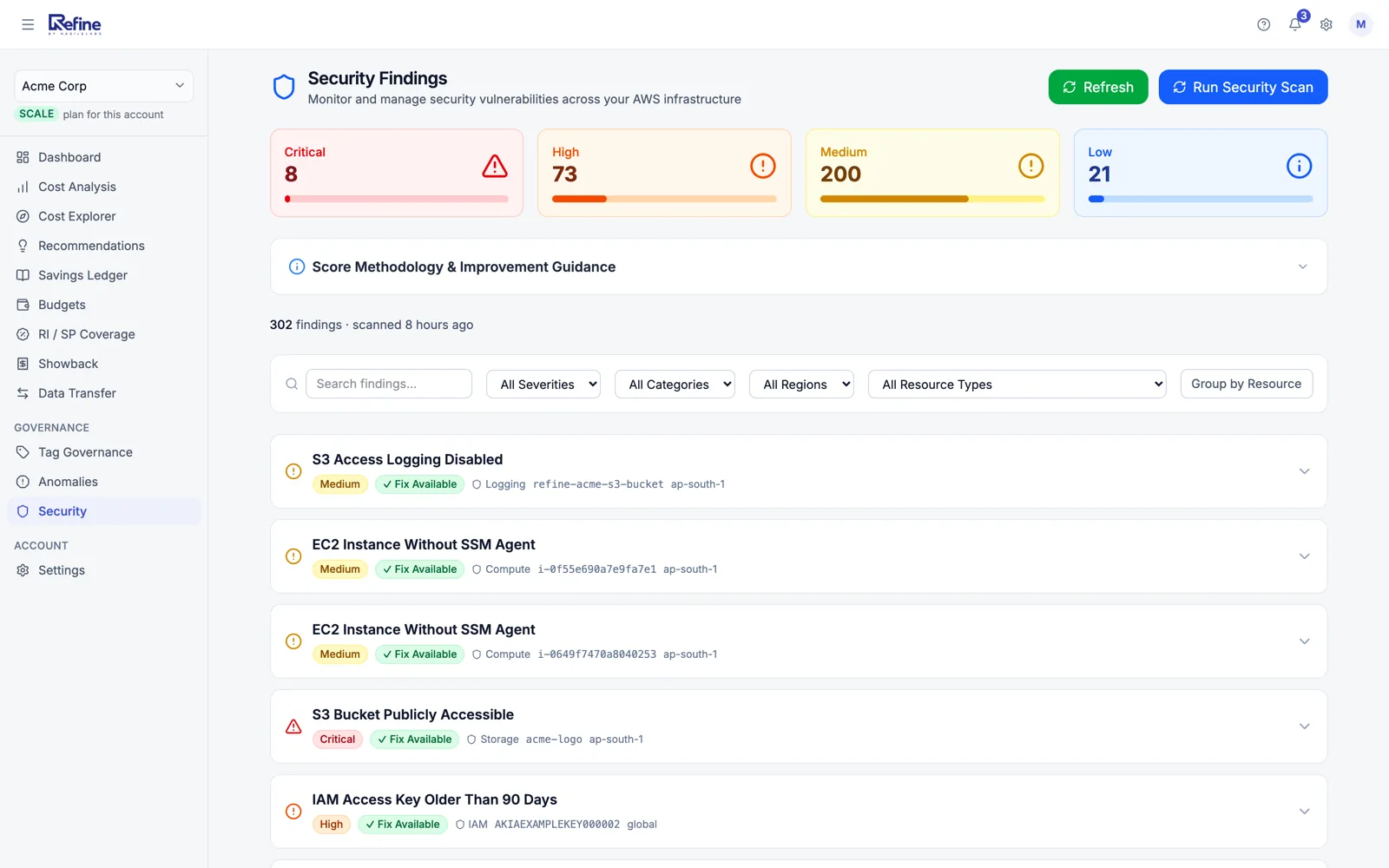Open Cost Explorer in sidebar

click(104, 216)
